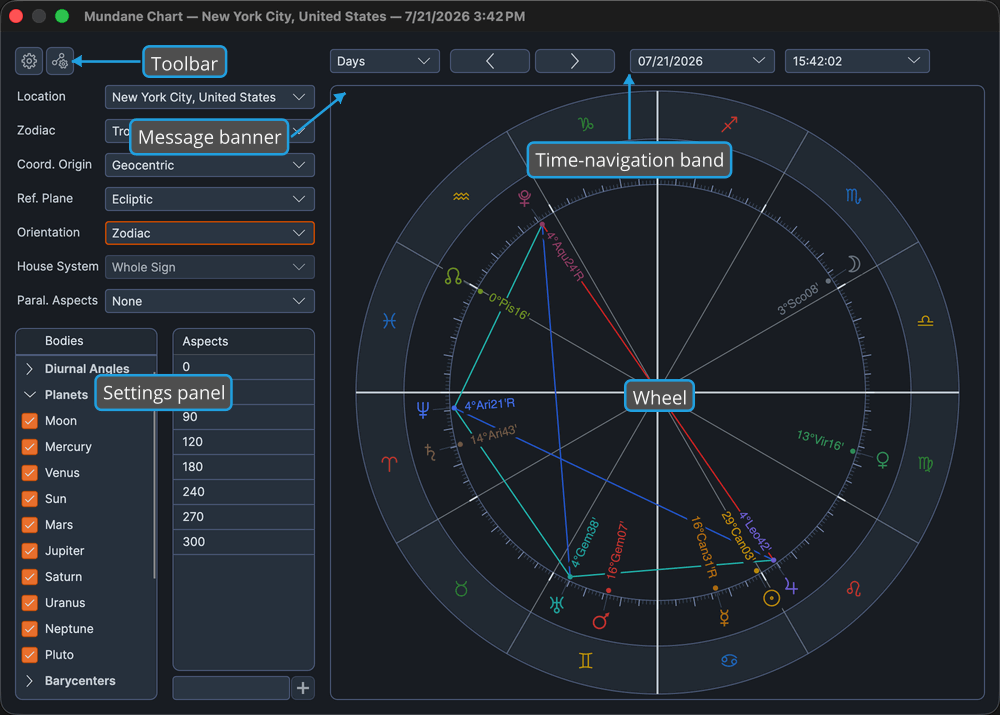Uncheck the Pluto body checkbox
This screenshot has width=1000, height=715.
coord(29,655)
